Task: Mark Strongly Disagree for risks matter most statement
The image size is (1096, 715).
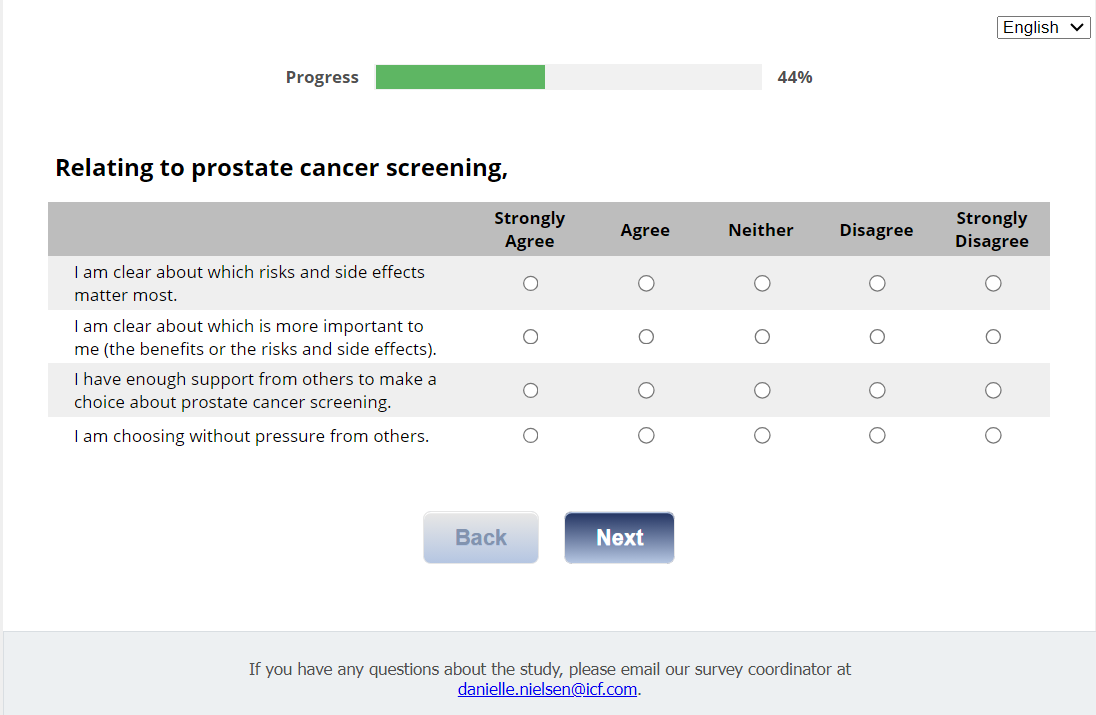Action: pos(993,284)
